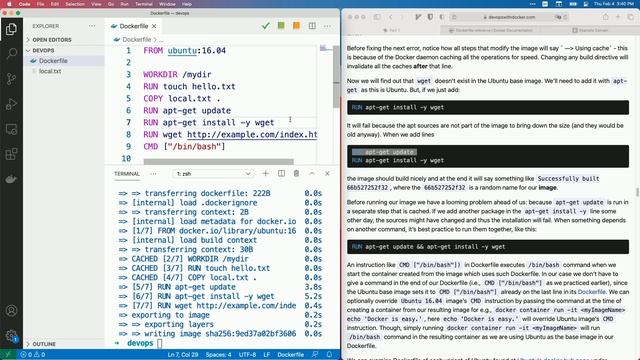Open the Run menu
640x360 pixels.
[124, 4]
